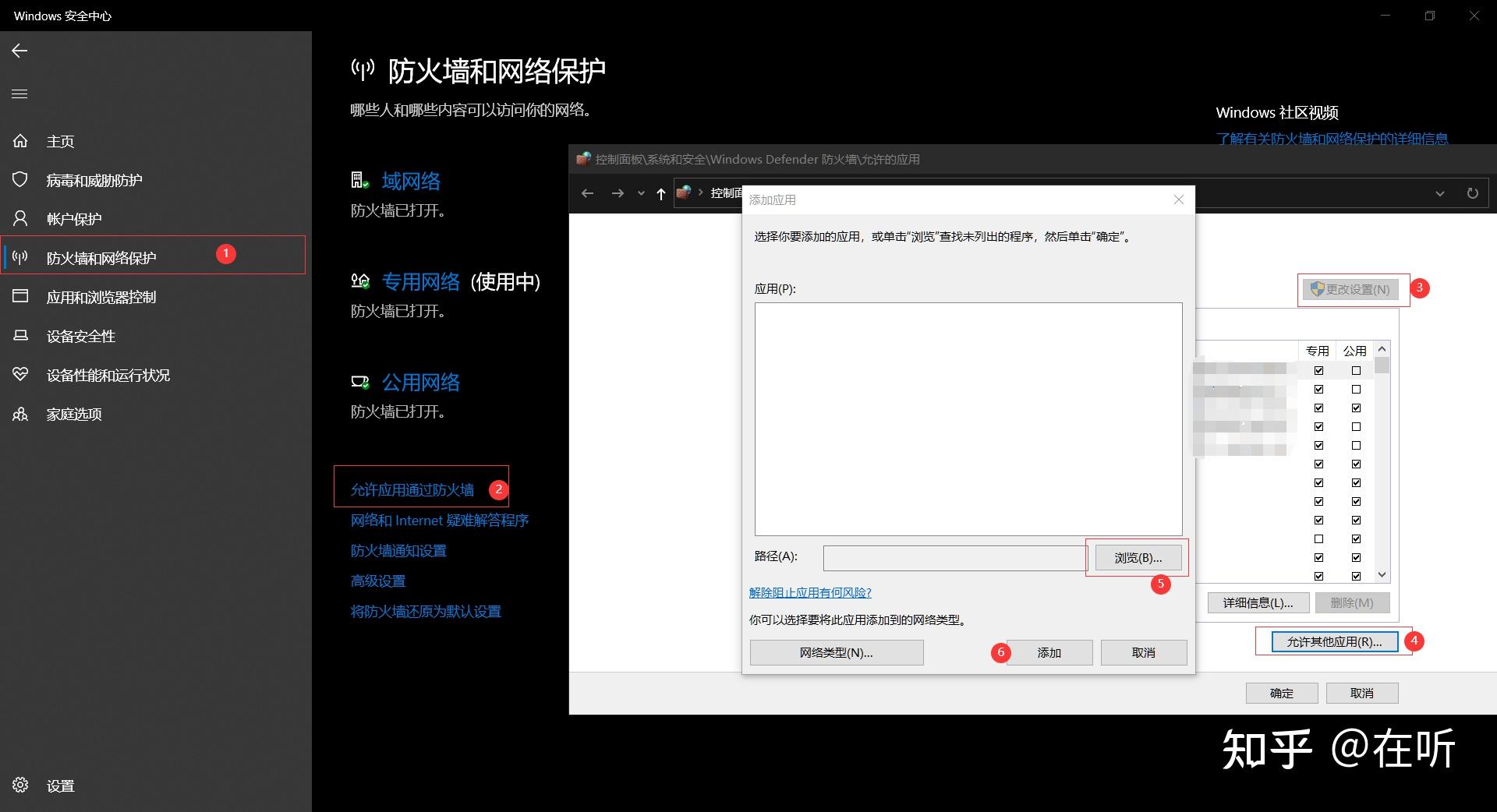Click 取消 in allowed apps window
Image resolution: width=1497 pixels, height=812 pixels.
pos(1362,693)
